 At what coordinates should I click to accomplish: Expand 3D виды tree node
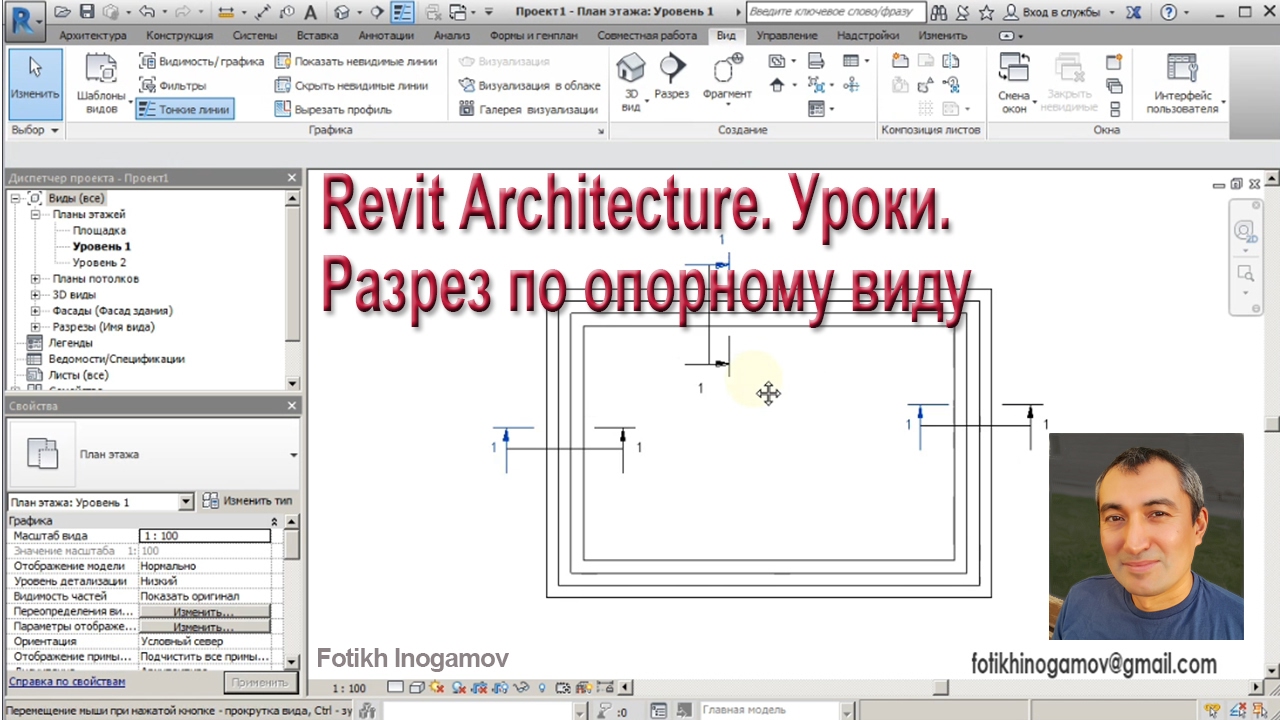point(35,295)
